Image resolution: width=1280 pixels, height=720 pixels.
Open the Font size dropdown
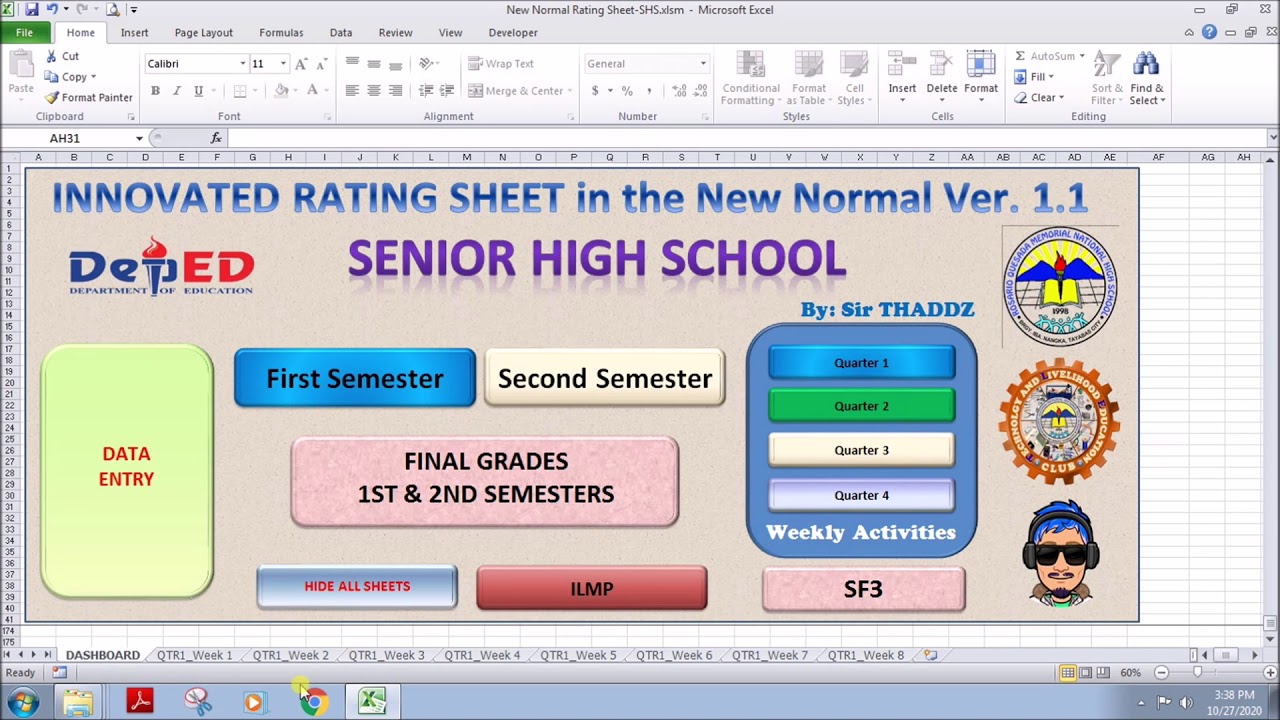tap(283, 64)
